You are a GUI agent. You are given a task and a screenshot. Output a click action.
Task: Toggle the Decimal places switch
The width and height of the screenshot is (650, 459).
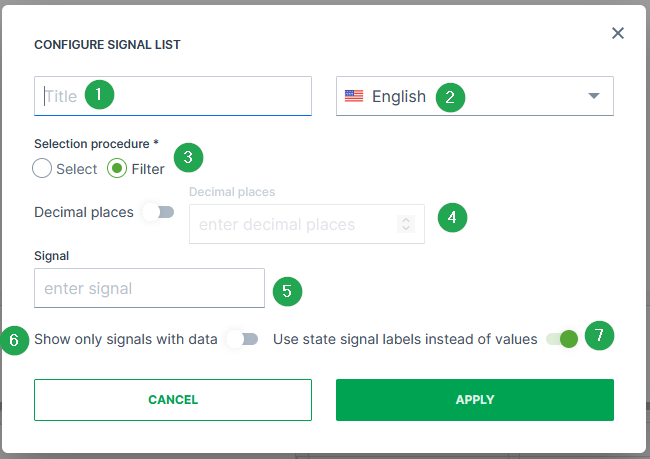[159, 212]
